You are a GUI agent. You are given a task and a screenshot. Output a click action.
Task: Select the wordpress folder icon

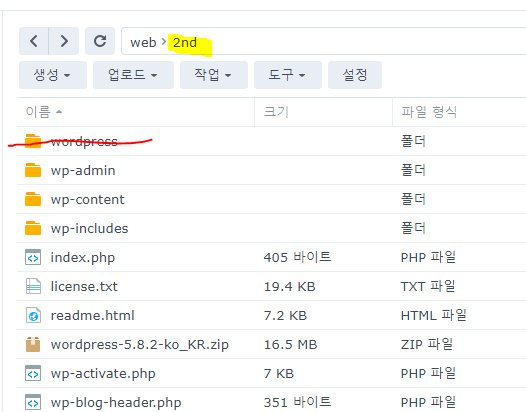click(x=33, y=141)
